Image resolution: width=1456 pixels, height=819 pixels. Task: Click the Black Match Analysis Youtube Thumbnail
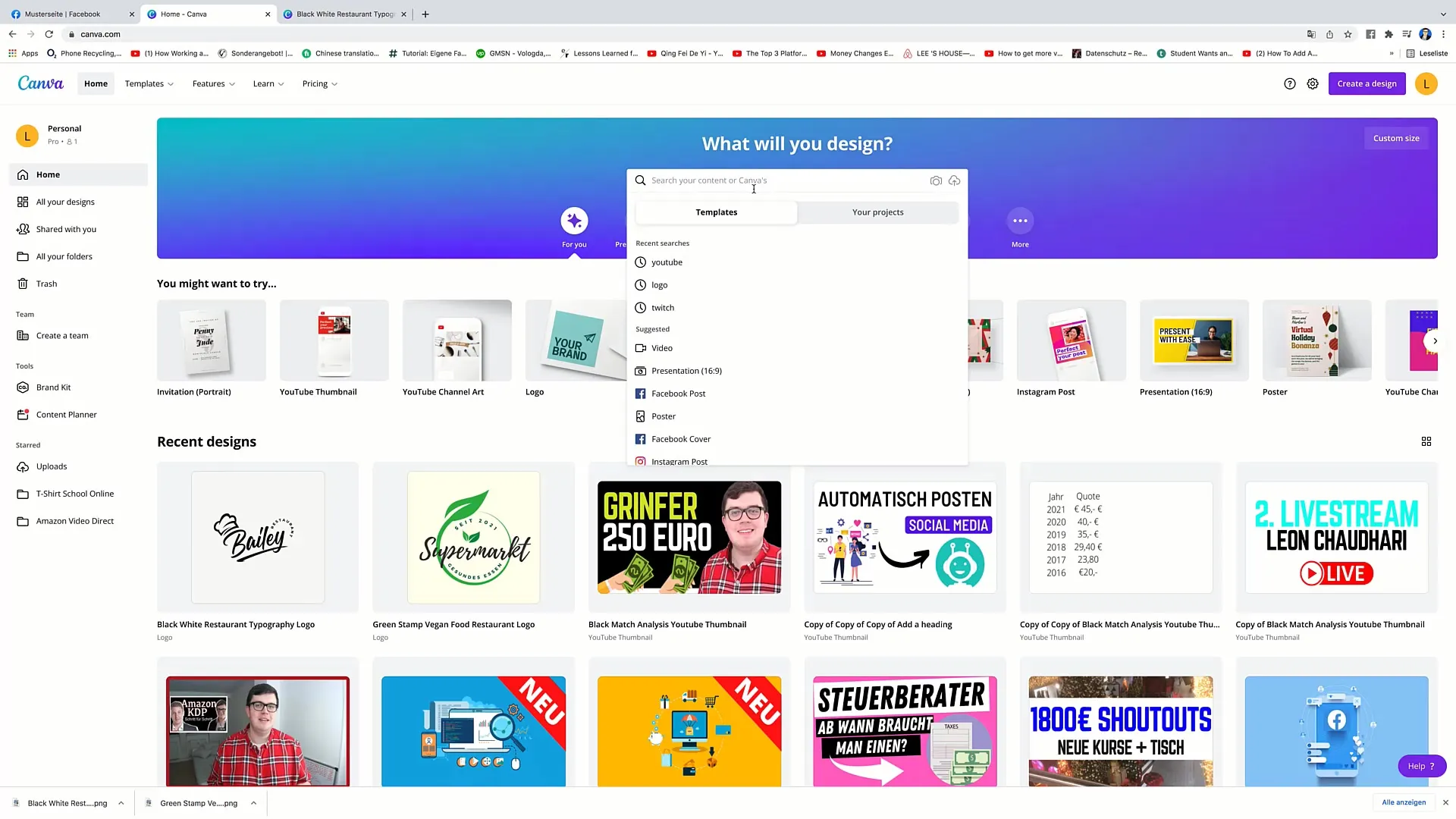pyautogui.click(x=688, y=537)
